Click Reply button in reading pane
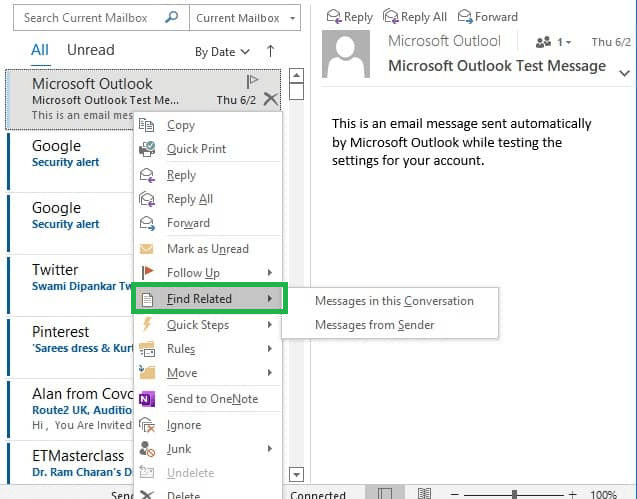The height and width of the screenshot is (499, 637). 350,17
